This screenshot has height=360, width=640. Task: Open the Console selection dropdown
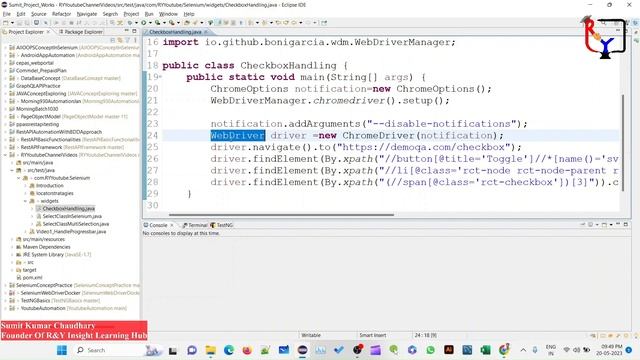click(611, 224)
